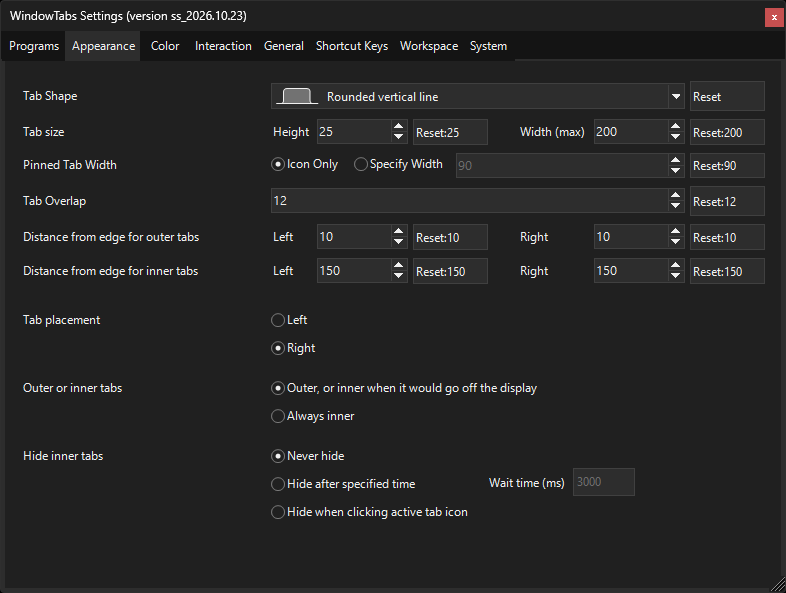Screen dimensions: 786x593
Task: Select the Appearance tab
Action: click(x=103, y=46)
